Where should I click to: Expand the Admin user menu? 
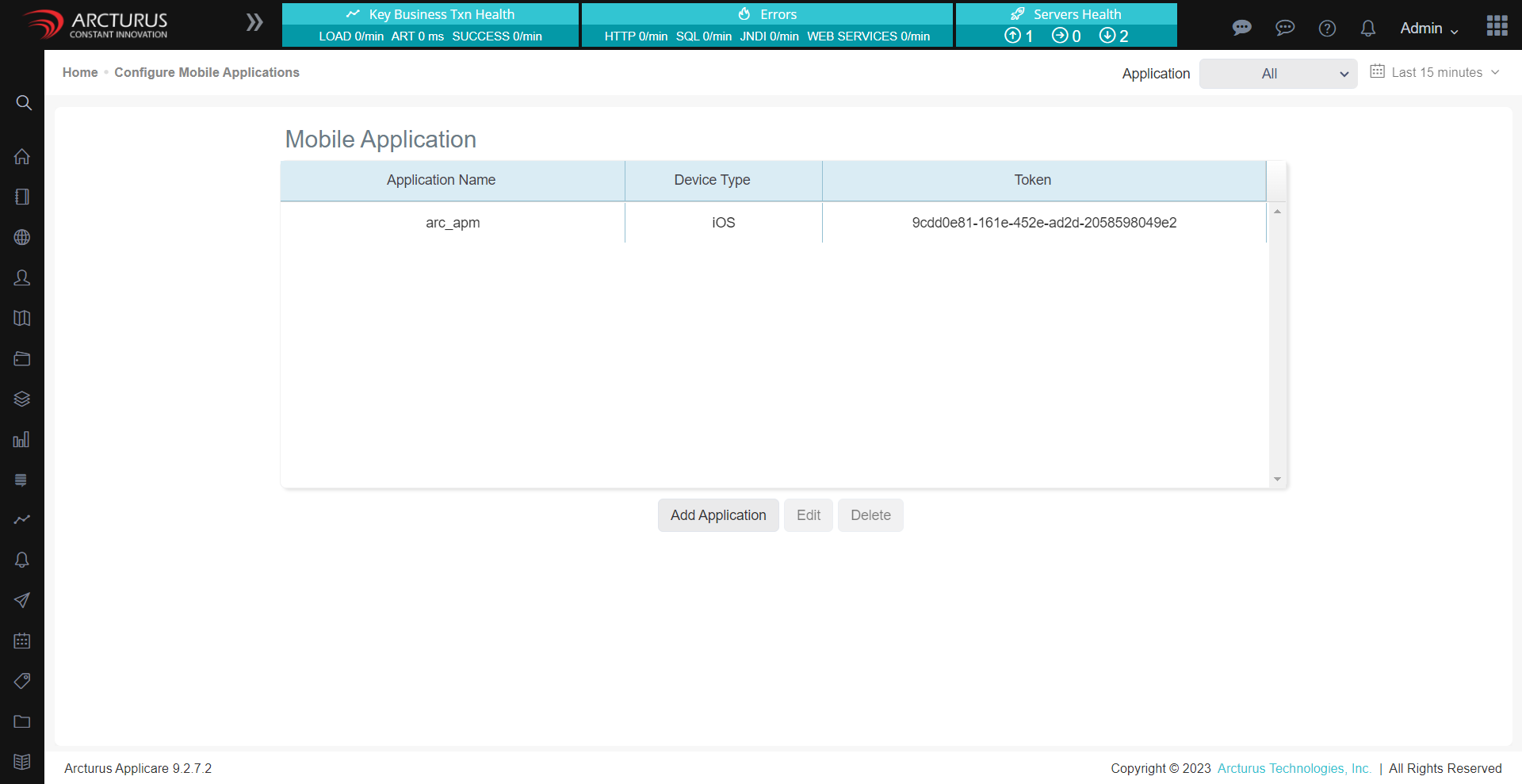pos(1428,29)
